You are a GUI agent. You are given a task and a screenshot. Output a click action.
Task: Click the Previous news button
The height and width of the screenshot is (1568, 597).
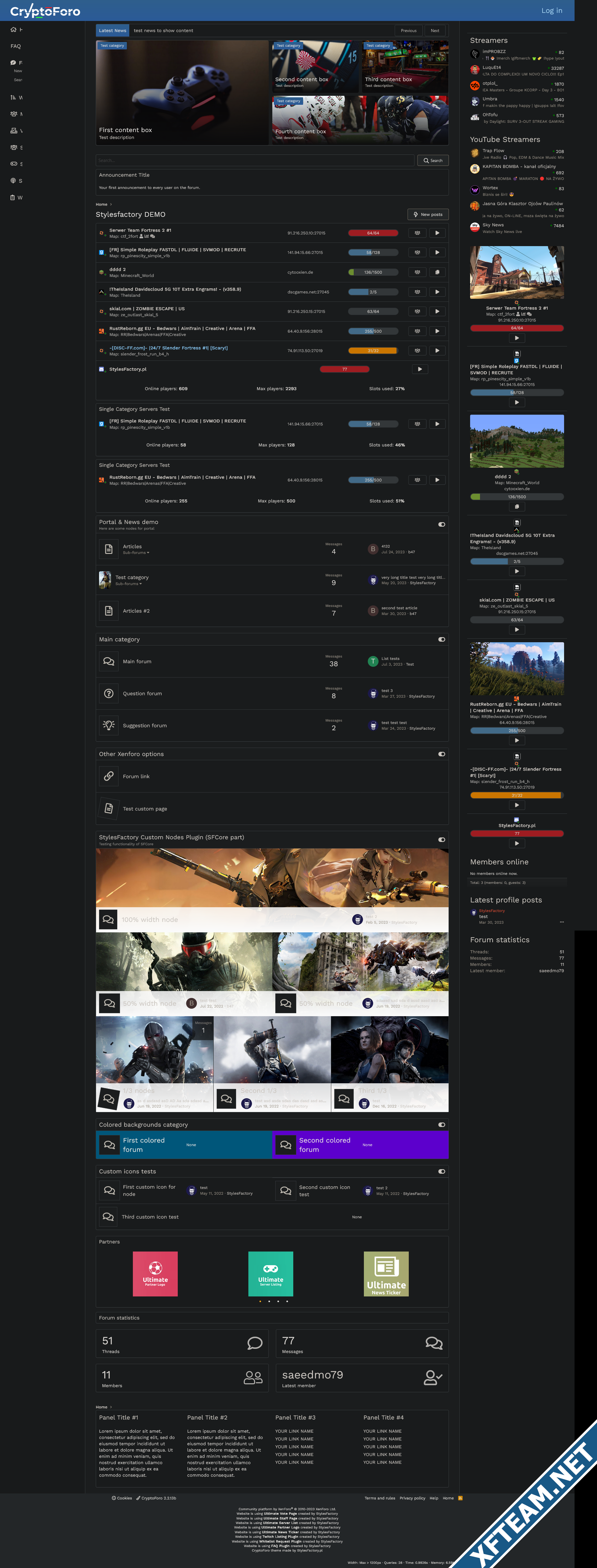click(409, 31)
